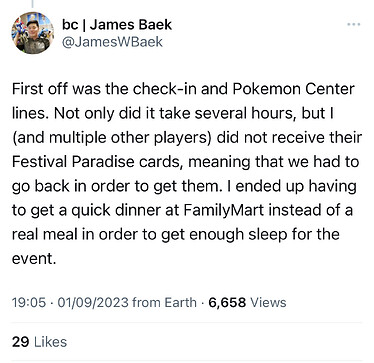Click the "from Earth" location label
The width and height of the screenshot is (374, 363).
tap(164, 302)
